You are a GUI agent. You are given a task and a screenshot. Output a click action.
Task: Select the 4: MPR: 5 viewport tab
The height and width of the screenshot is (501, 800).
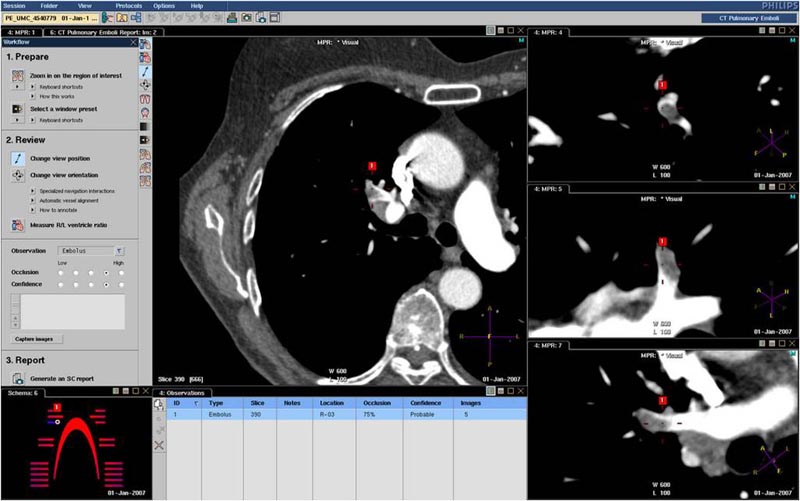548,189
